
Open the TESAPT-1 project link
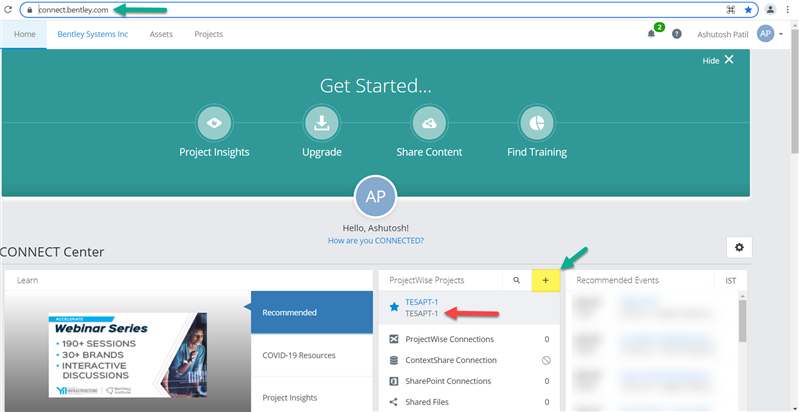[421, 301]
